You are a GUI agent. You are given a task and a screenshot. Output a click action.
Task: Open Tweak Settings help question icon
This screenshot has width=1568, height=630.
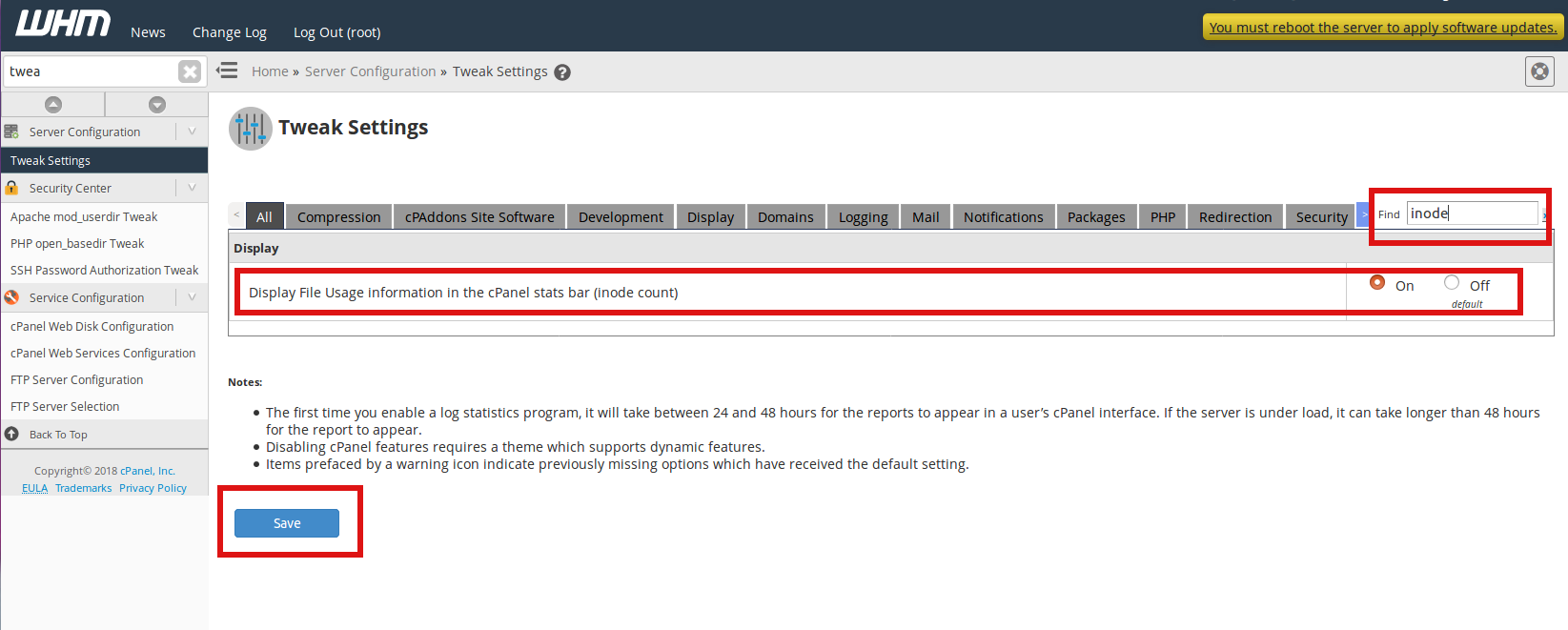(x=562, y=72)
